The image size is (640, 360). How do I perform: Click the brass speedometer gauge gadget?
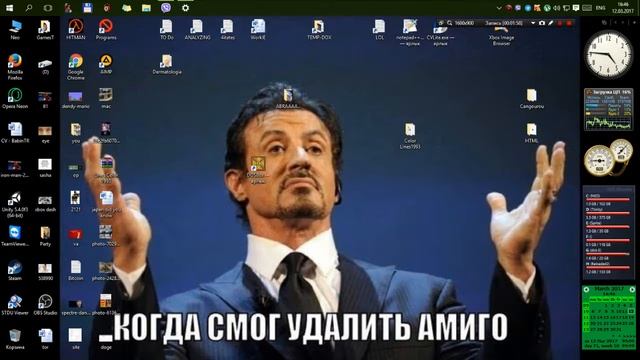coord(608,158)
